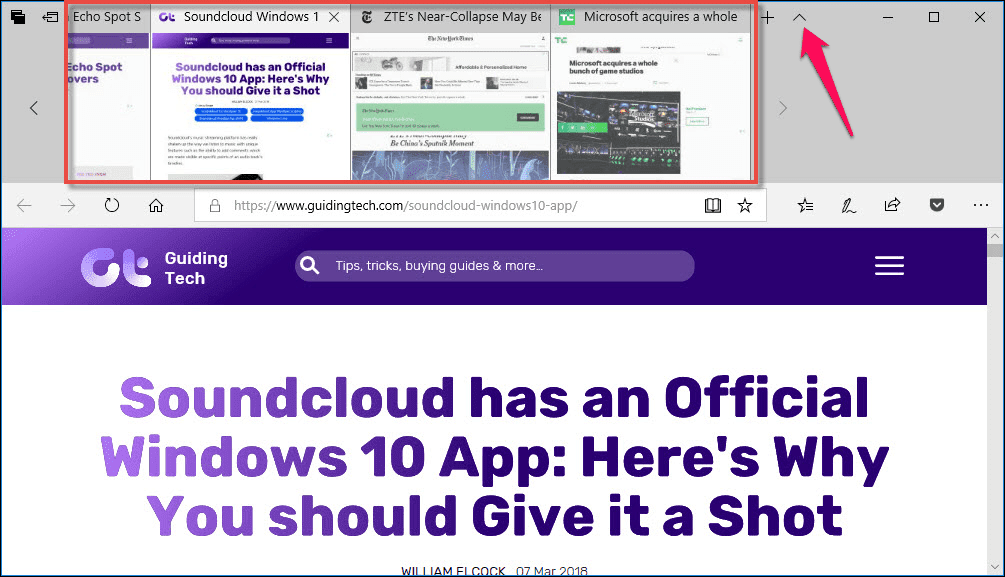Open the tabs you've set aside icon
The image size is (1005, 577).
pos(18,17)
